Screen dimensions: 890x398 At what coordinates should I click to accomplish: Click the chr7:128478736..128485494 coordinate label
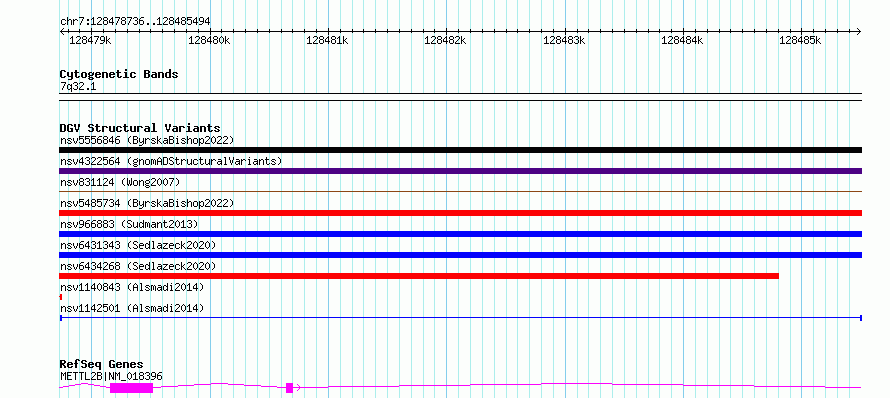(135, 22)
